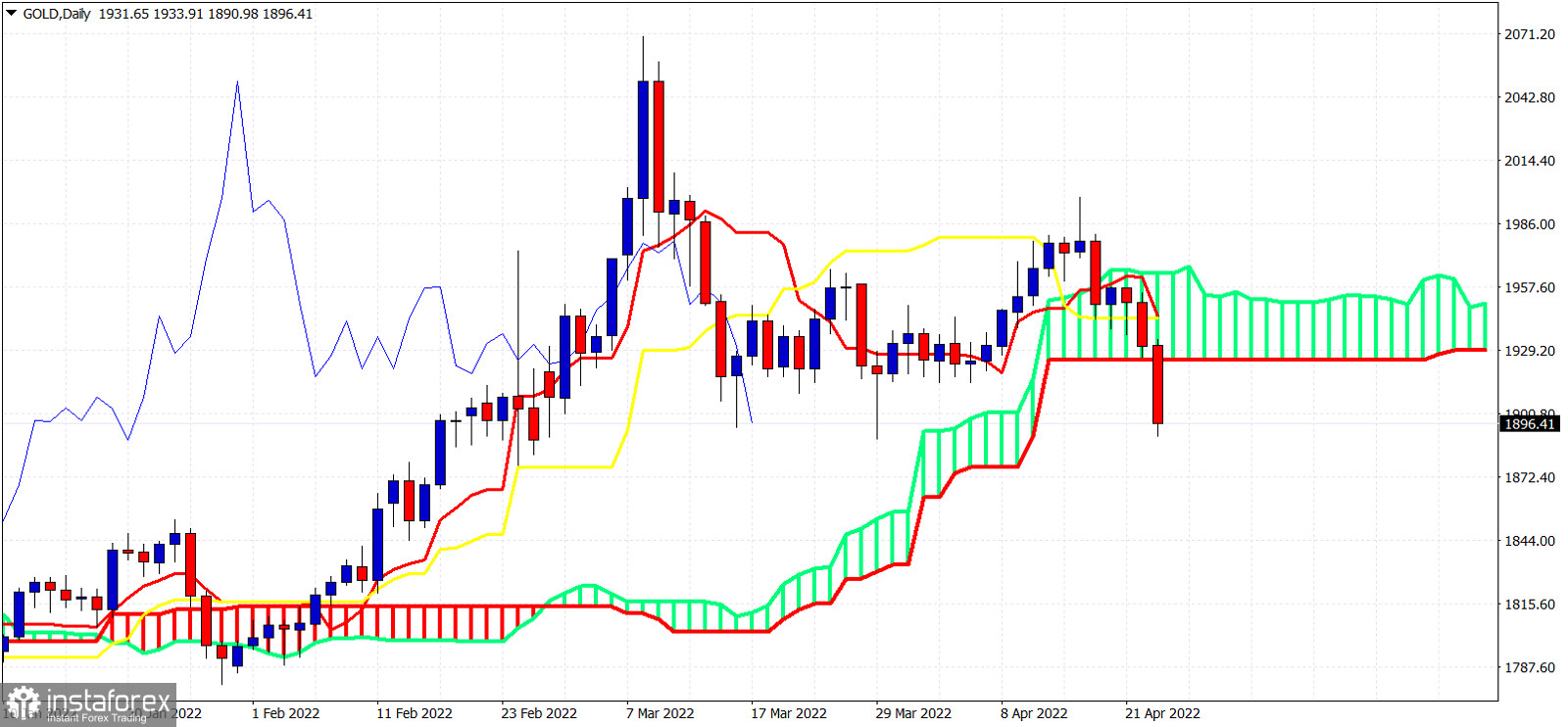Click the 1929.20 price axis label
The width and height of the screenshot is (1568, 727).
pyautogui.click(x=1530, y=351)
